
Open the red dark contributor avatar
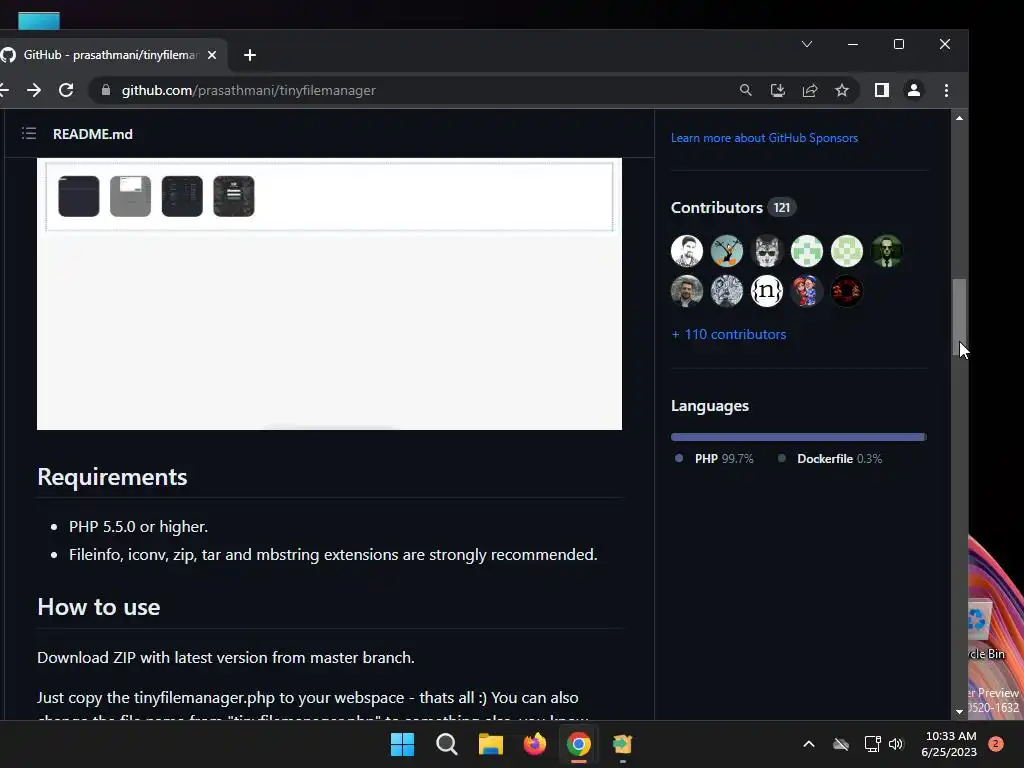click(x=846, y=291)
